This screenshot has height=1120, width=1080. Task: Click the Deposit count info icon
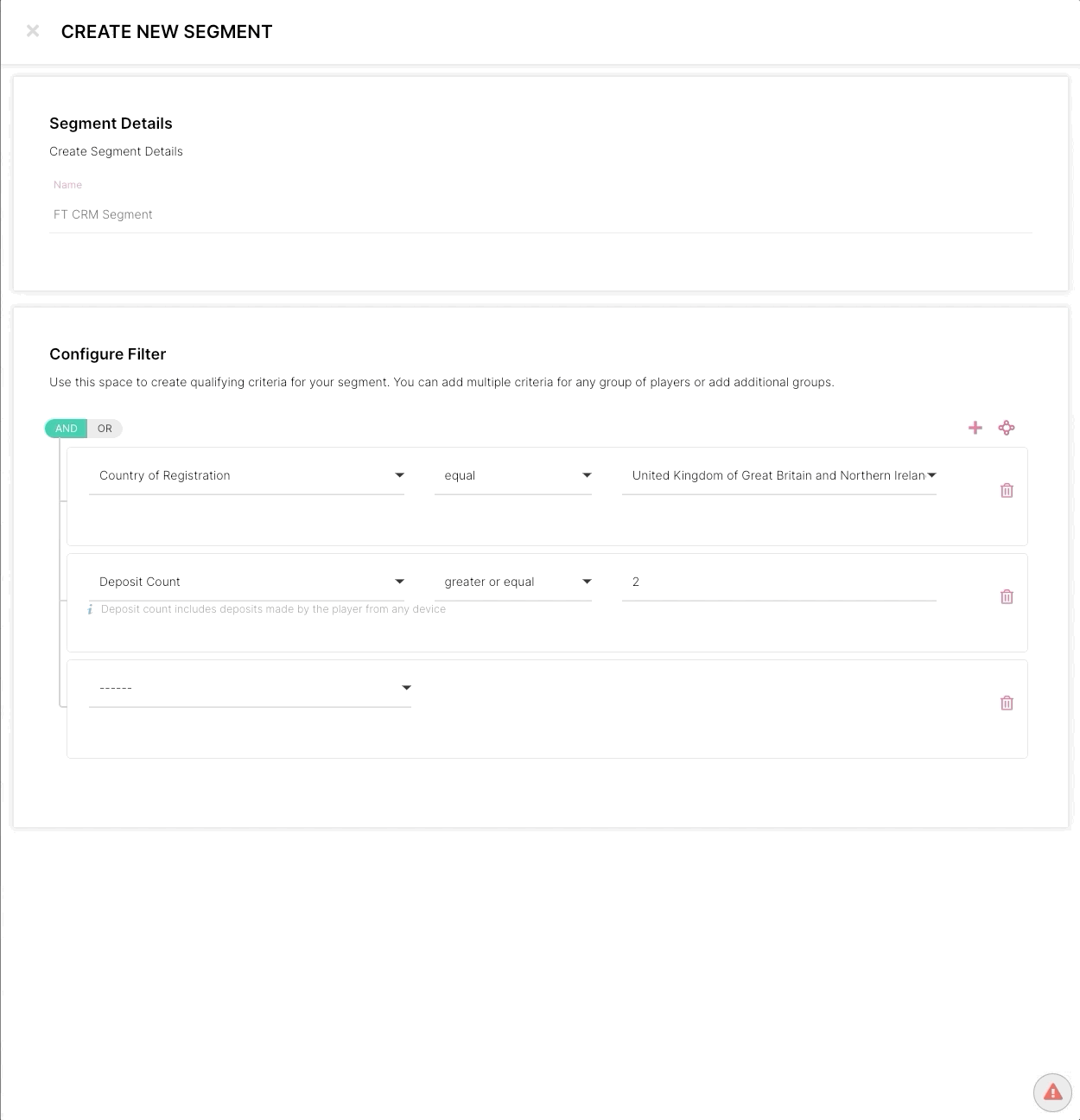[x=90, y=609]
